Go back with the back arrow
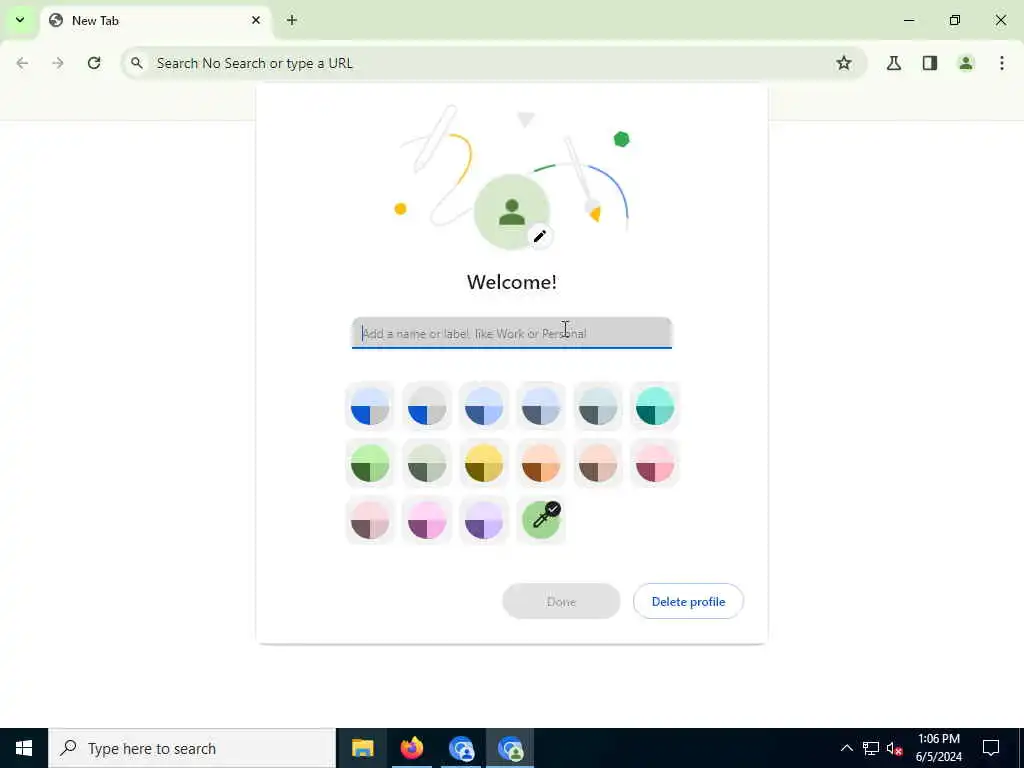This screenshot has height=768, width=1024. click(22, 63)
